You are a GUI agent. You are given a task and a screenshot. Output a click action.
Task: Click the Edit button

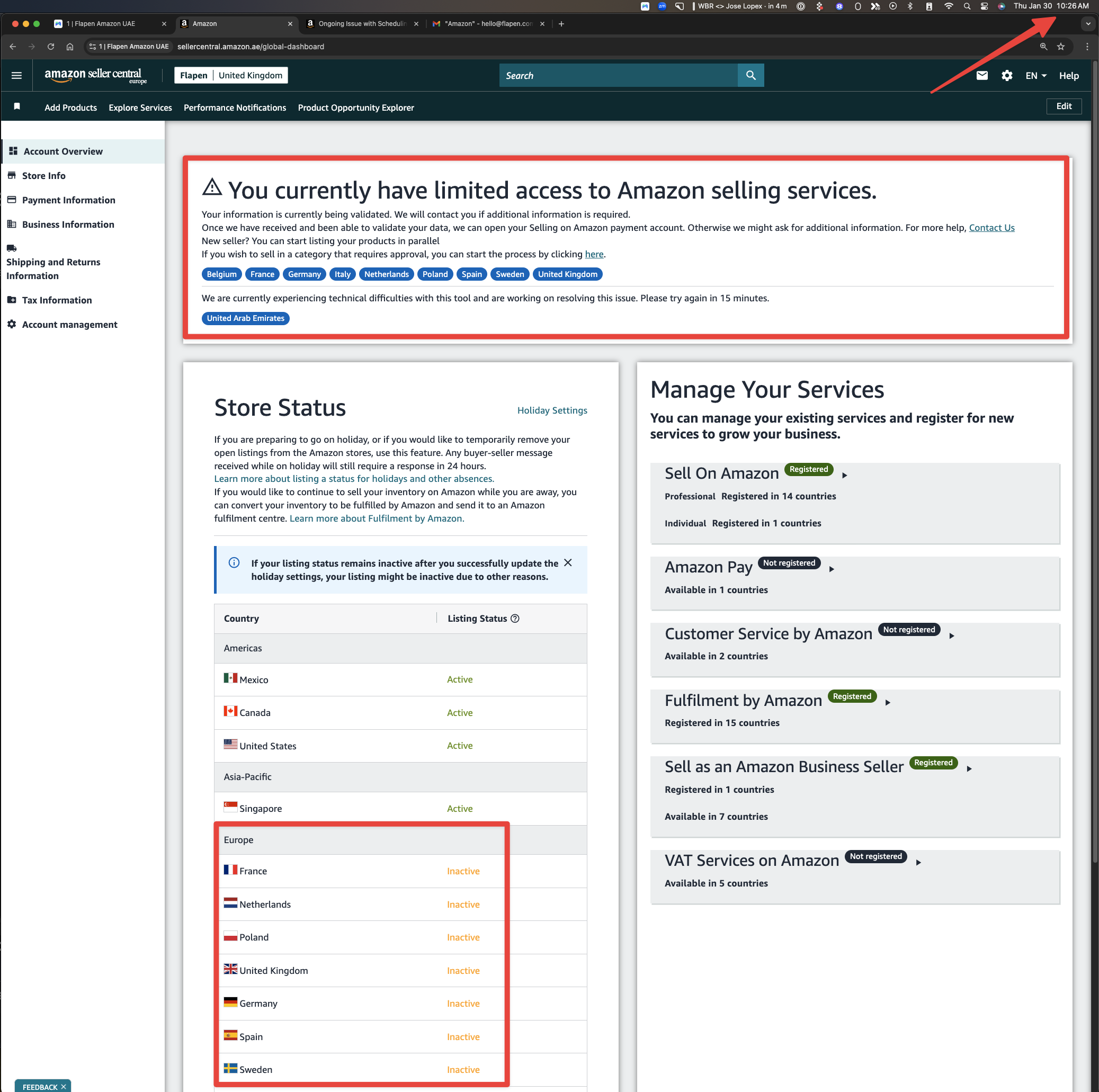point(1063,106)
